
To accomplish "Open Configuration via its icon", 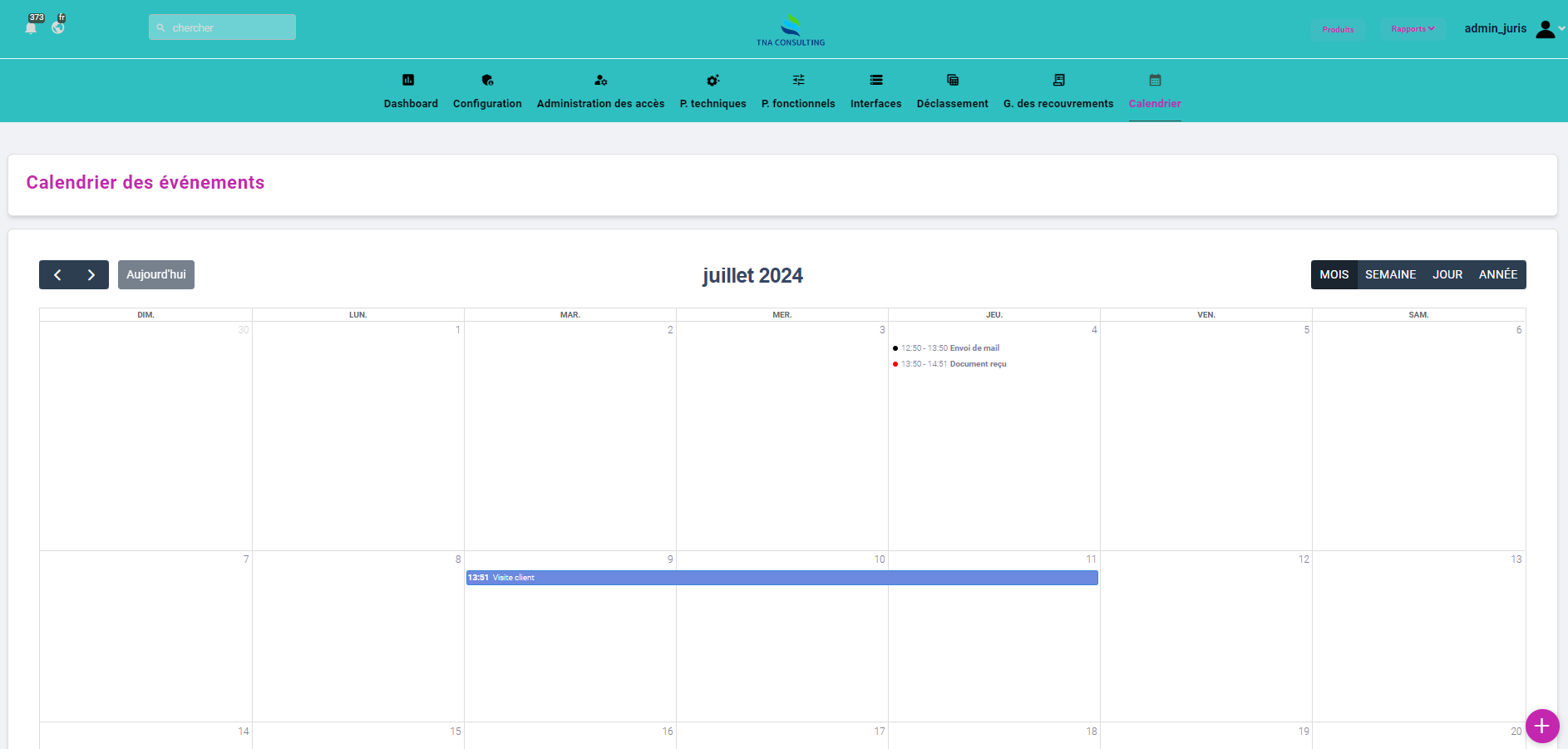I will (487, 80).
